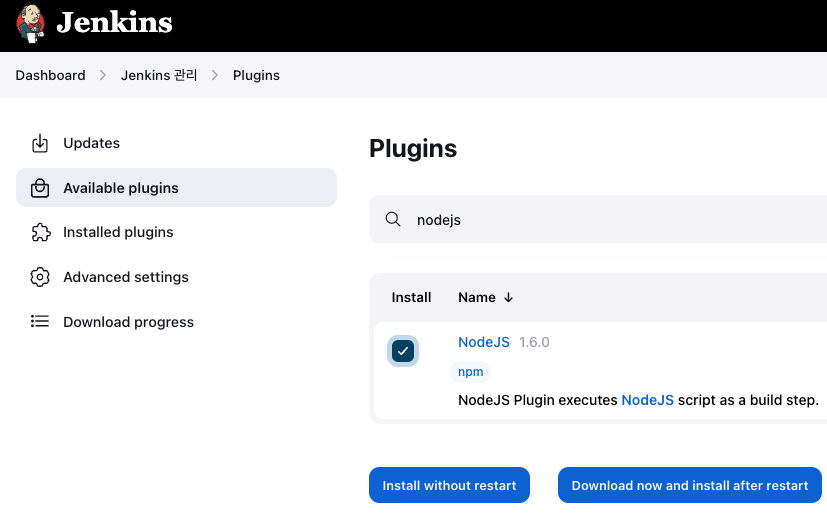Expand the chevron after Jenkins 관리 breadcrumb
The image size is (827, 513).
[215, 75]
